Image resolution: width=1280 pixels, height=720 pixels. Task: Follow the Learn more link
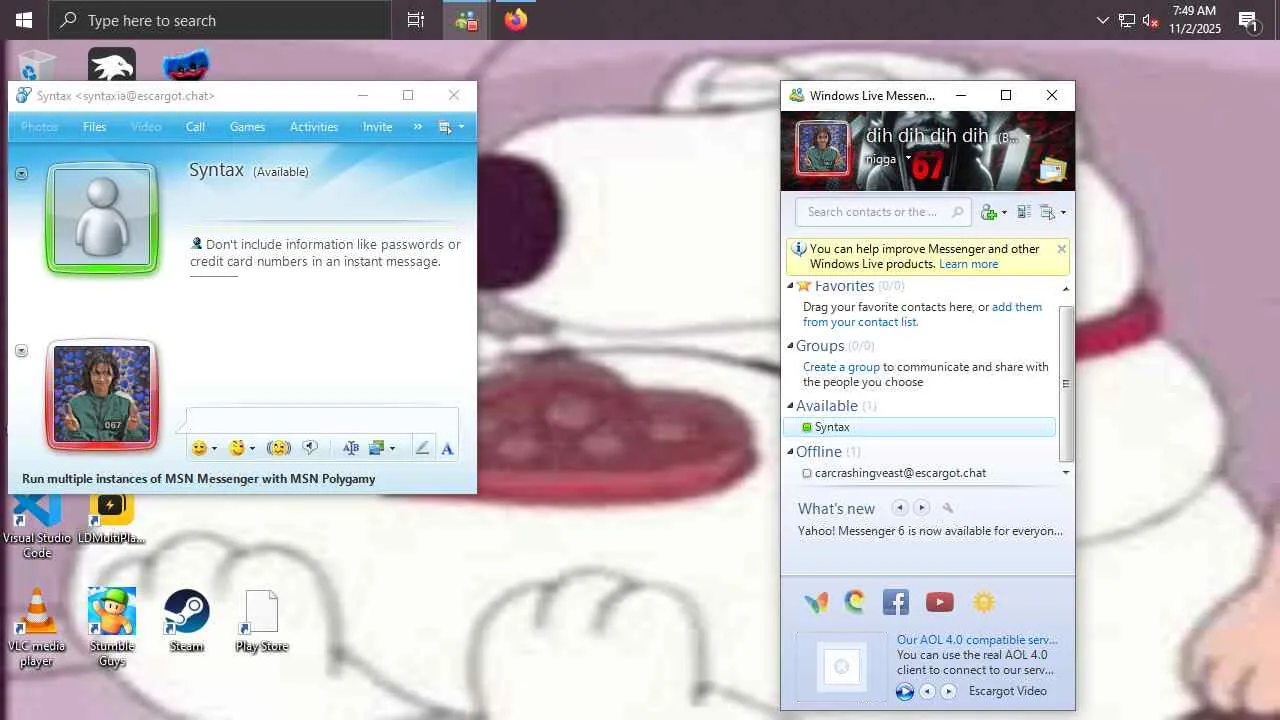coord(969,264)
